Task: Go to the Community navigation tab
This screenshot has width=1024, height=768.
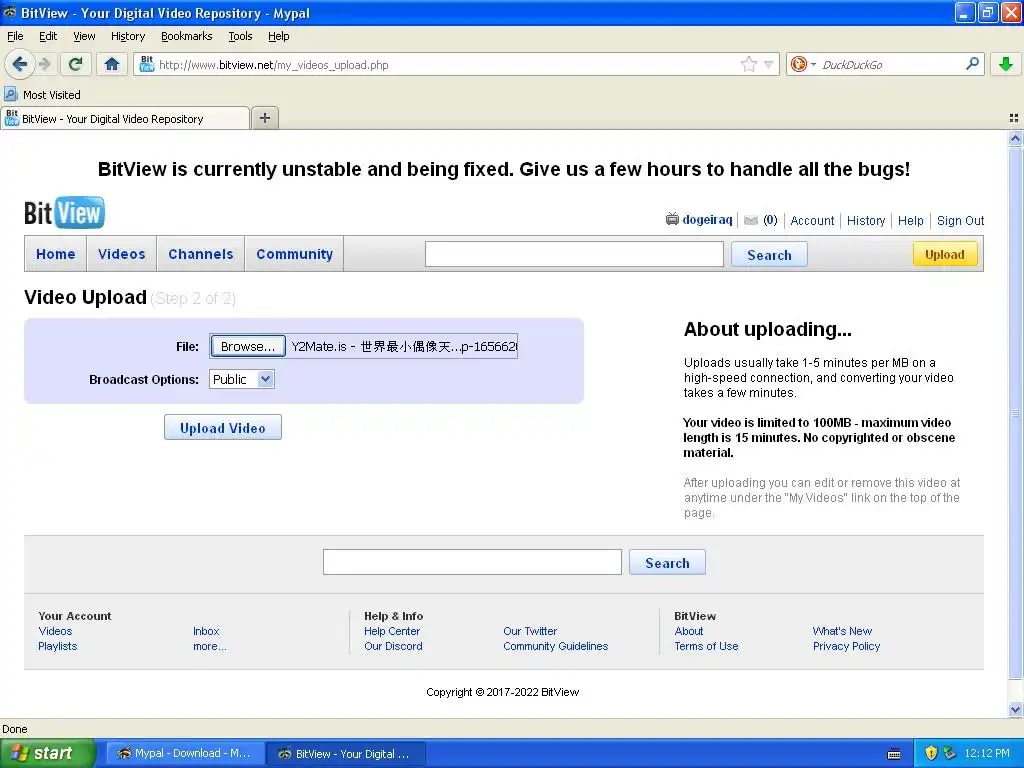Action: (295, 254)
